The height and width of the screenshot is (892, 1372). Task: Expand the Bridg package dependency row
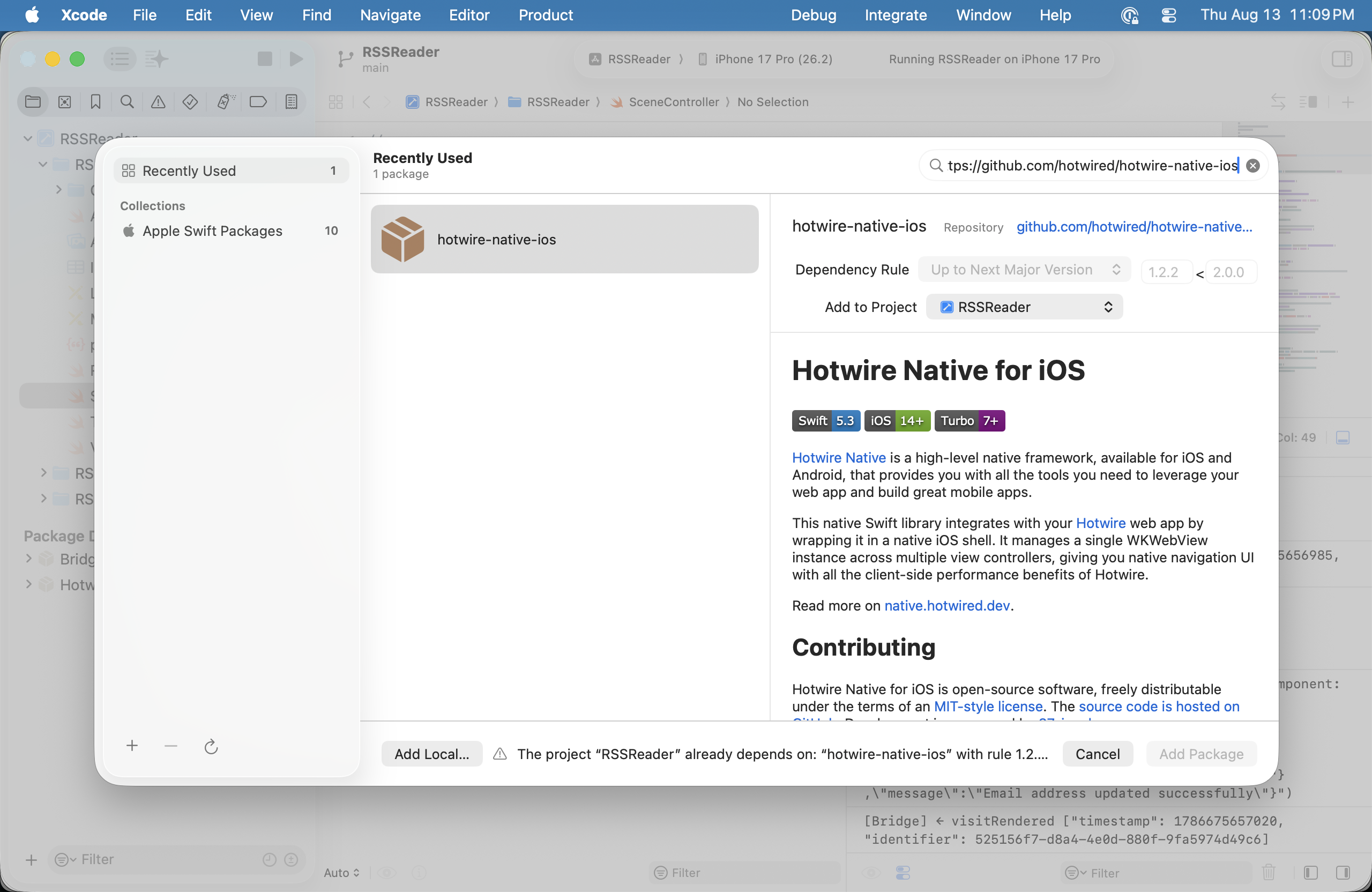(29, 558)
